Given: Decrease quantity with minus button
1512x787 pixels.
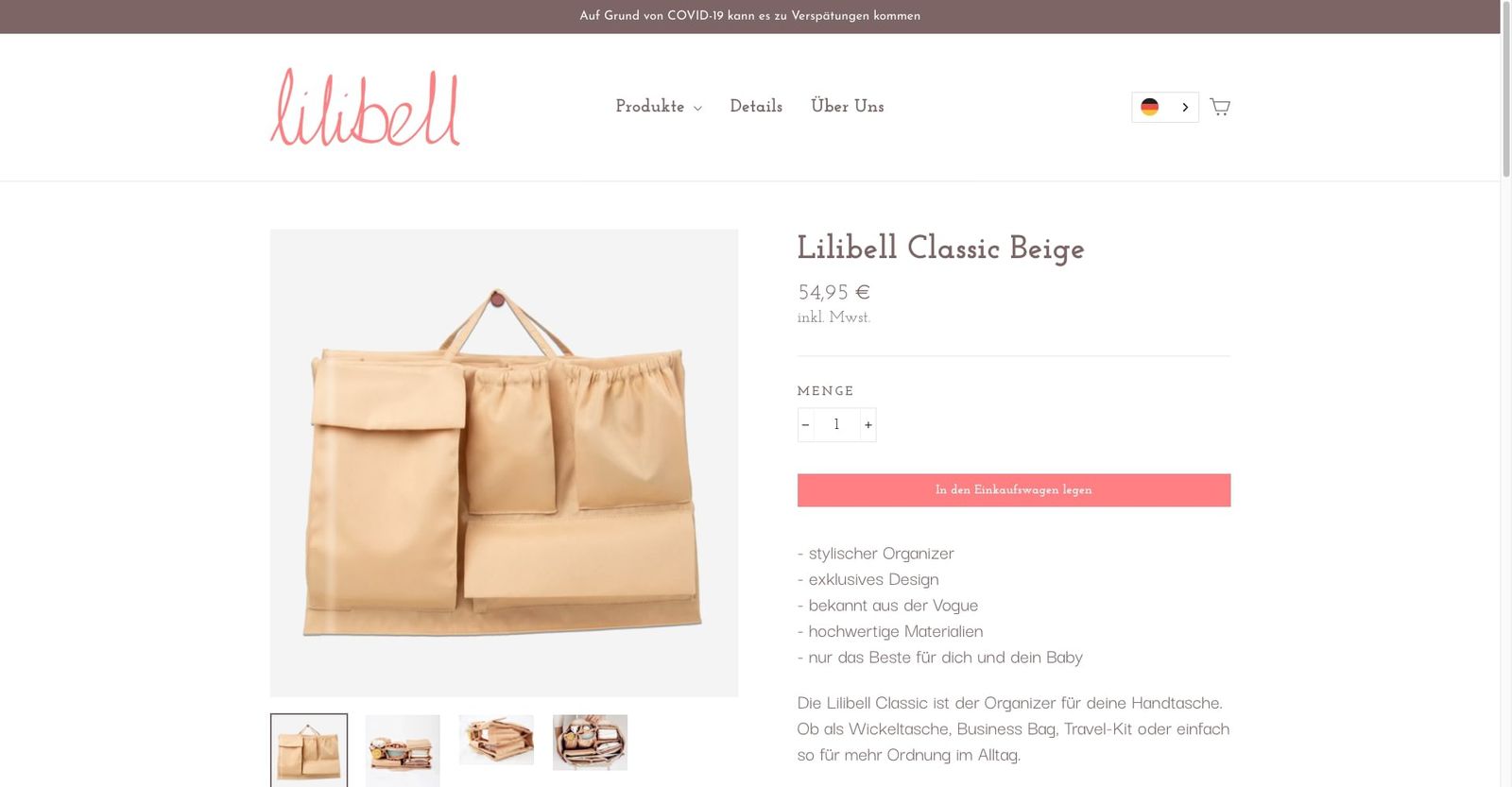Looking at the screenshot, I should coord(805,425).
